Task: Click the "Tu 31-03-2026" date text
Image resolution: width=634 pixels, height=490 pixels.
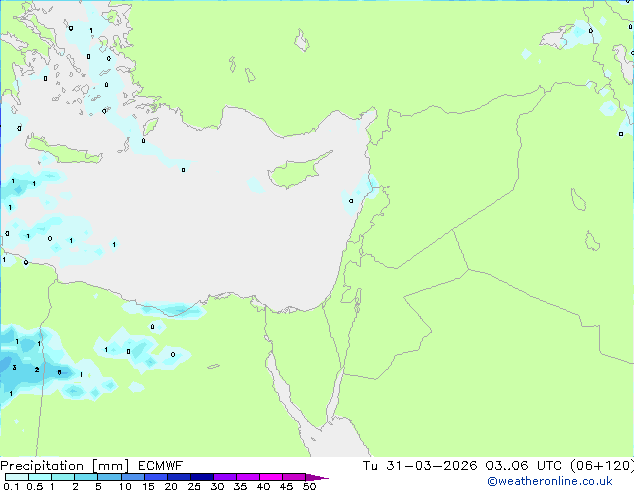Action: coord(420,466)
